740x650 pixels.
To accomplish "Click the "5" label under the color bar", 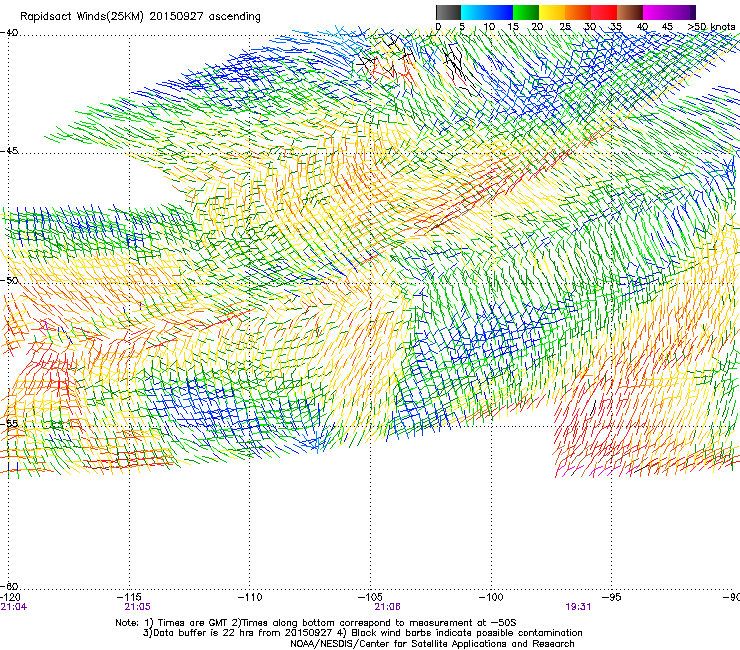I will (x=462, y=26).
